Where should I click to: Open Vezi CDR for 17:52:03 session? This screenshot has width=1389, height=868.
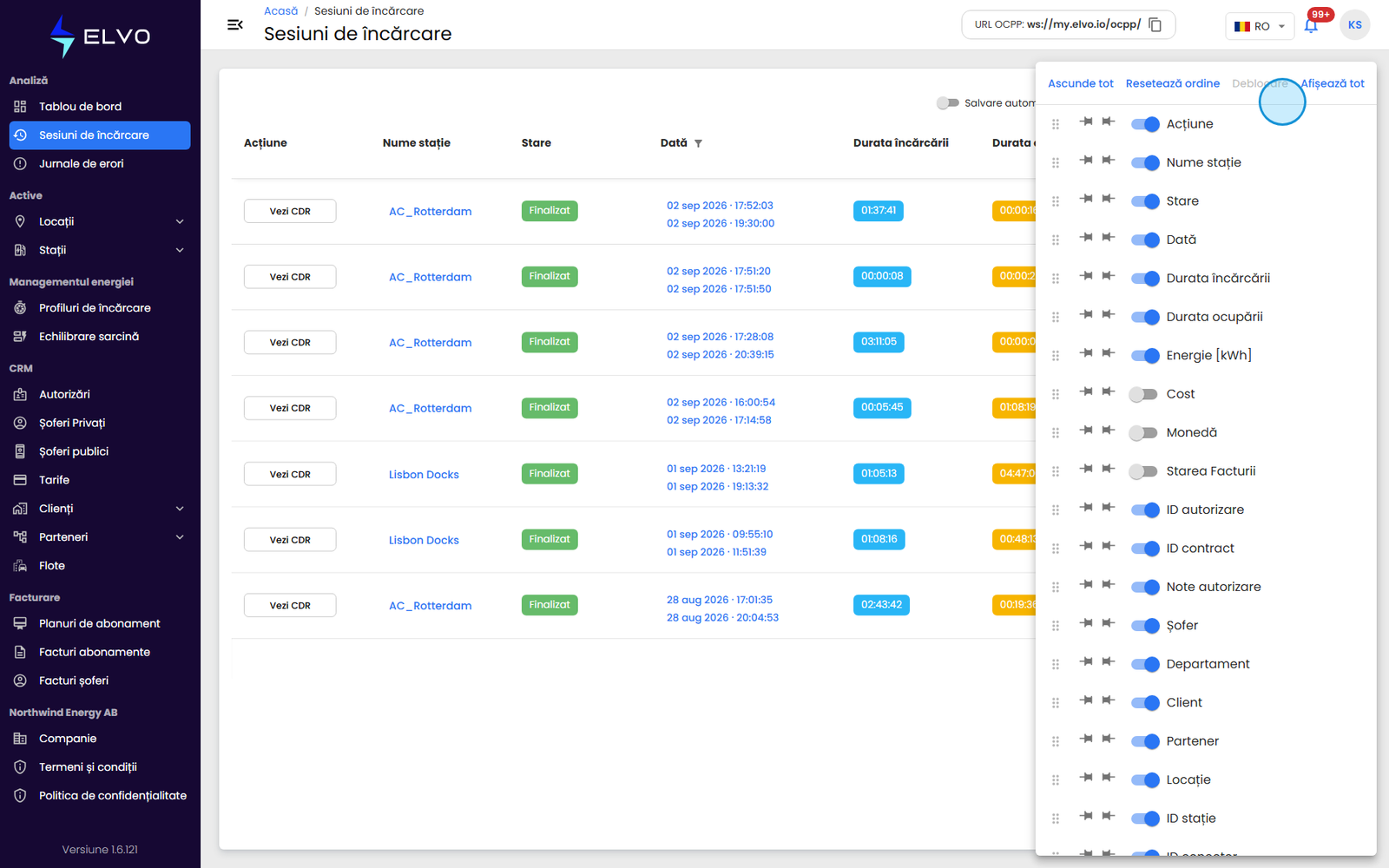click(x=290, y=211)
